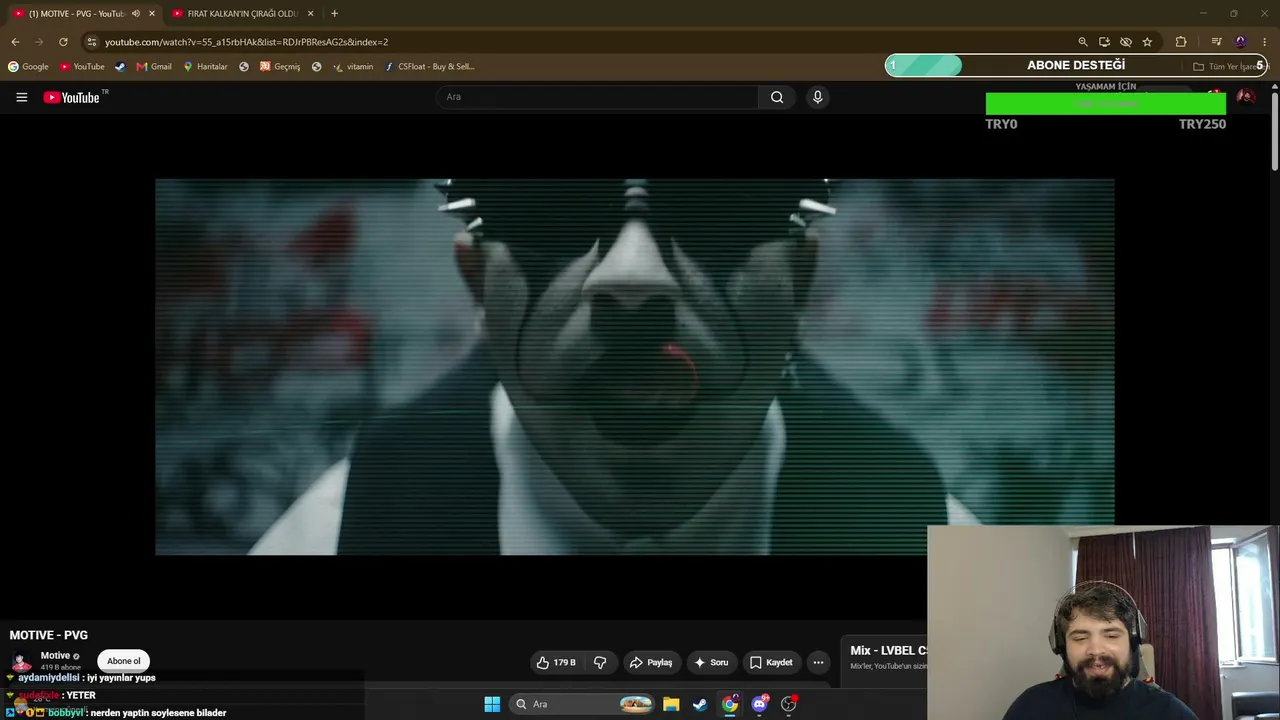
Task: Open the Mix - LVBEL playlist panel header
Action: (888, 651)
